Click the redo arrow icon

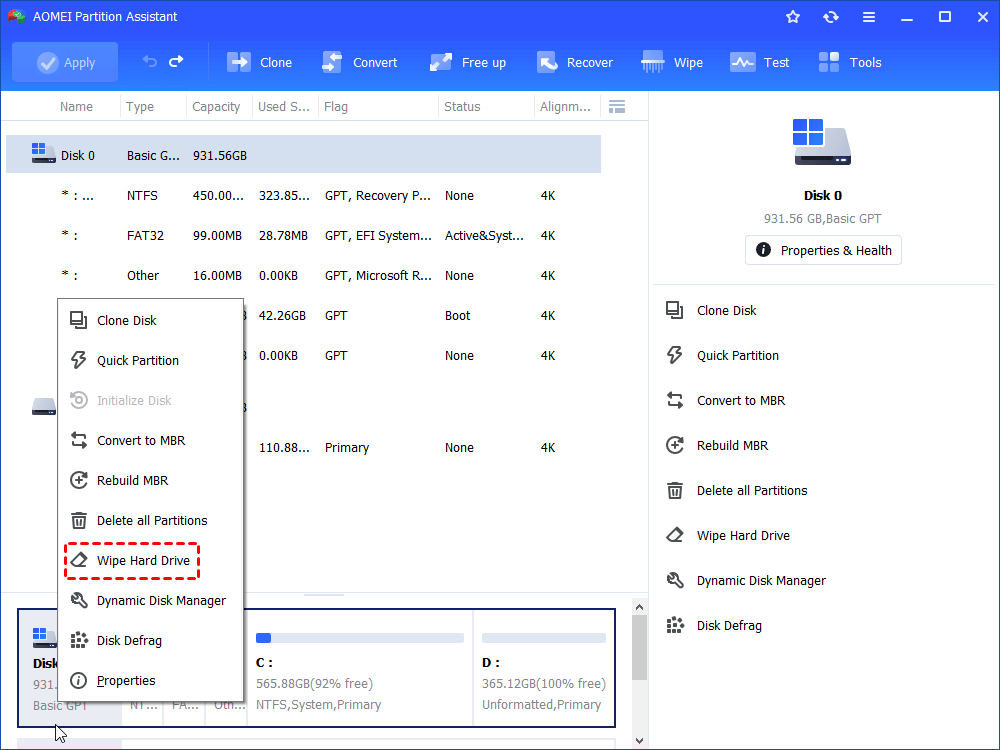(x=176, y=62)
